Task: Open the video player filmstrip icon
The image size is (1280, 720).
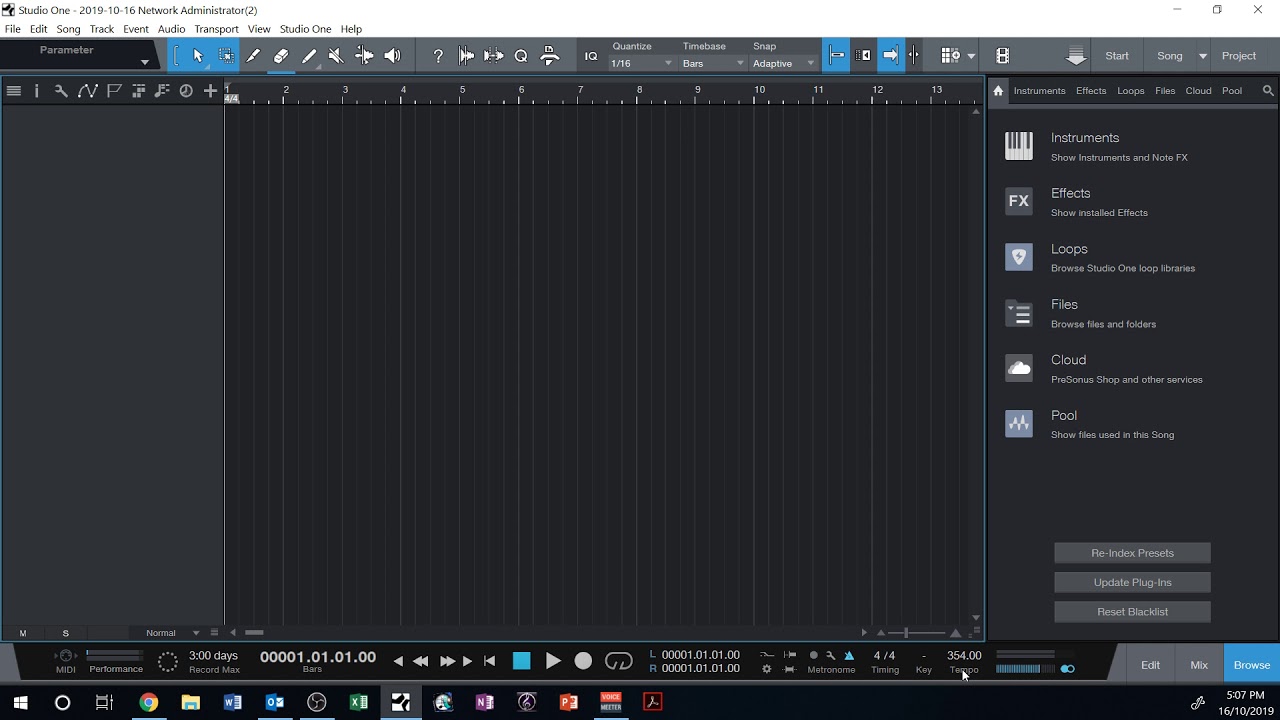Action: pyautogui.click(x=1003, y=56)
